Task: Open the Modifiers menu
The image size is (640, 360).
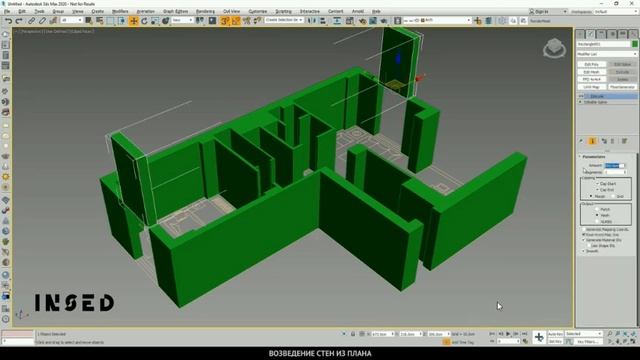Action: pos(120,11)
